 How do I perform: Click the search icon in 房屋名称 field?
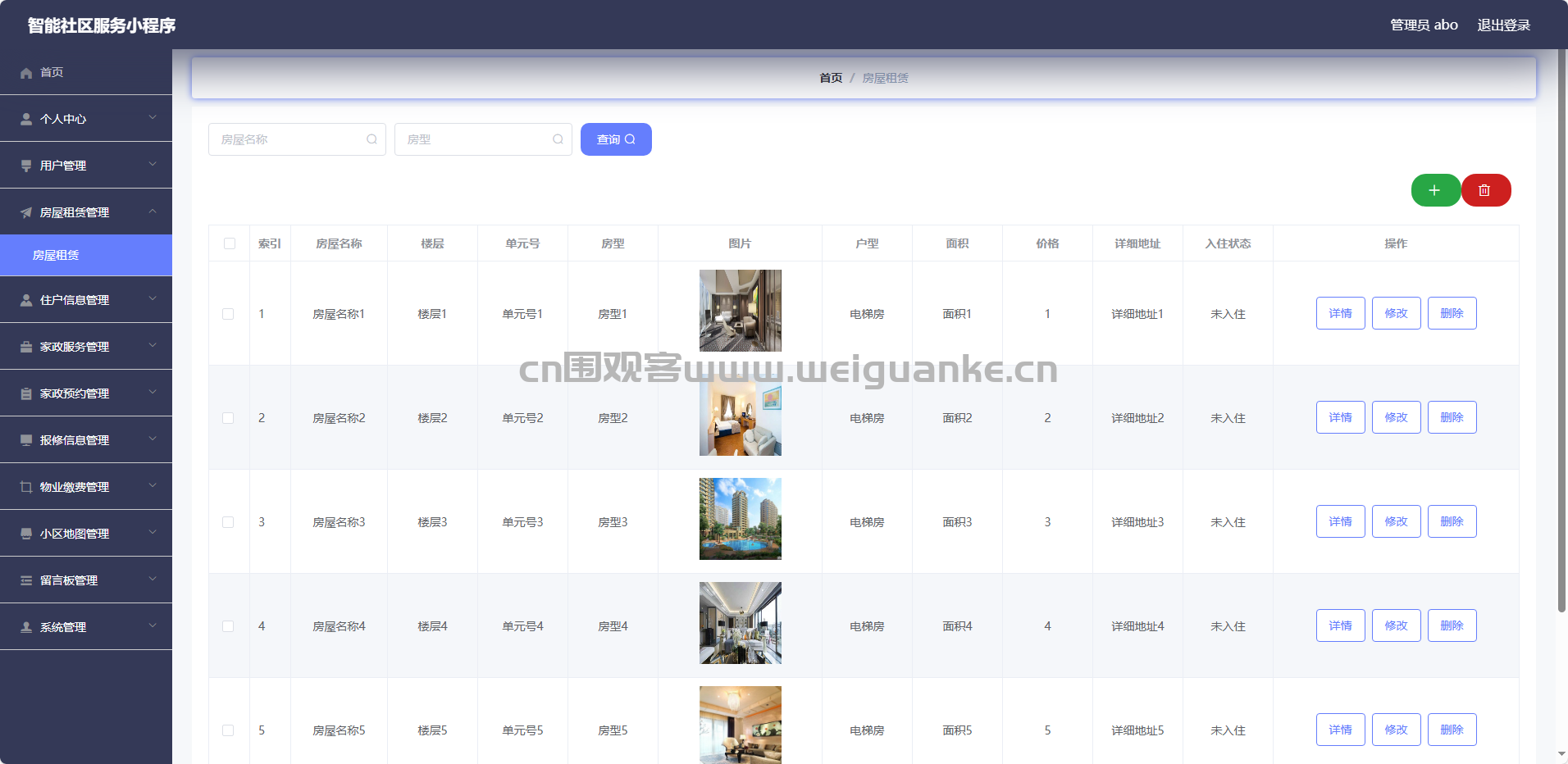pyautogui.click(x=371, y=139)
